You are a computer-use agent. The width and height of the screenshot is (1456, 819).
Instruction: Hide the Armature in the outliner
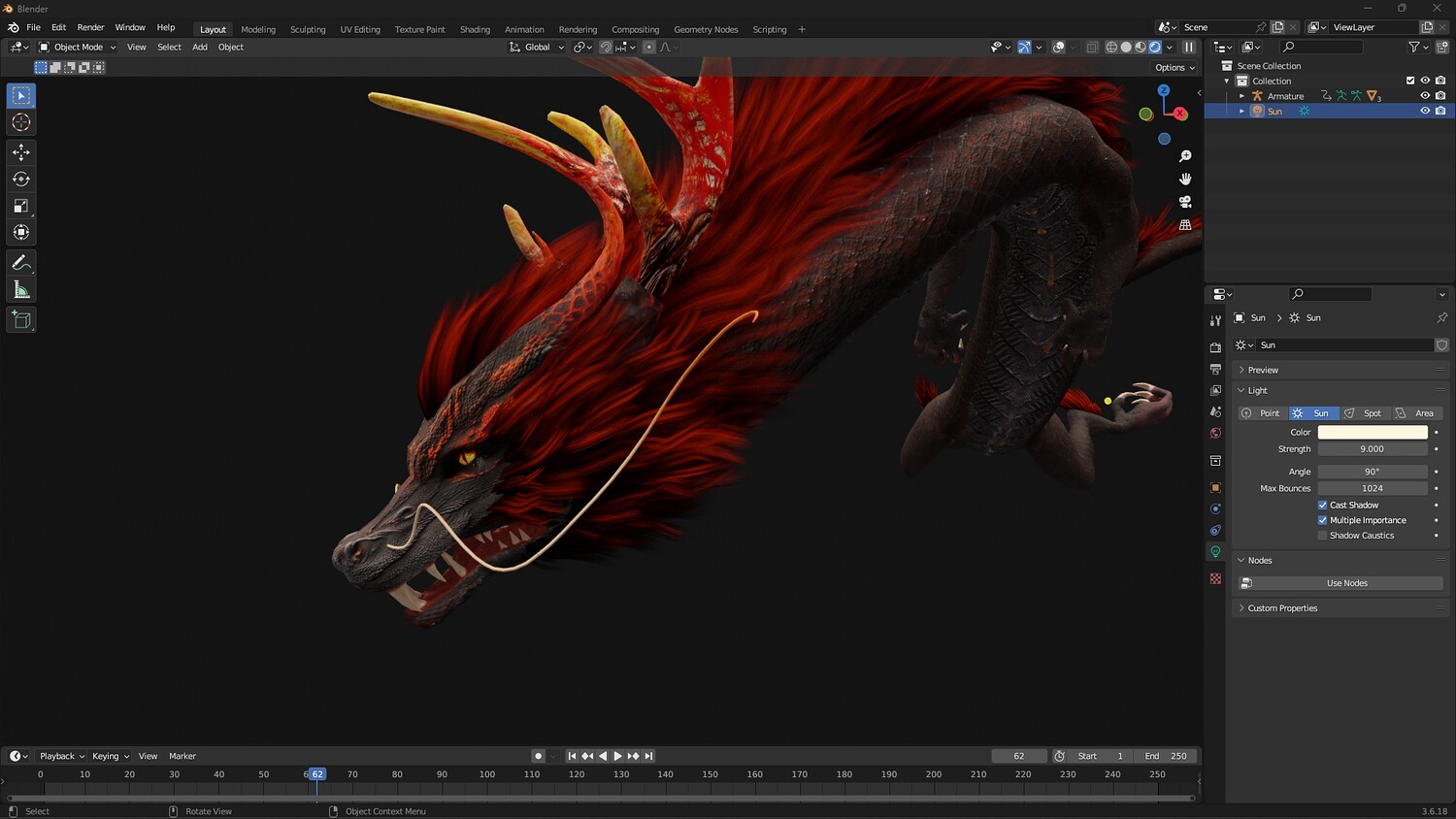click(x=1425, y=96)
